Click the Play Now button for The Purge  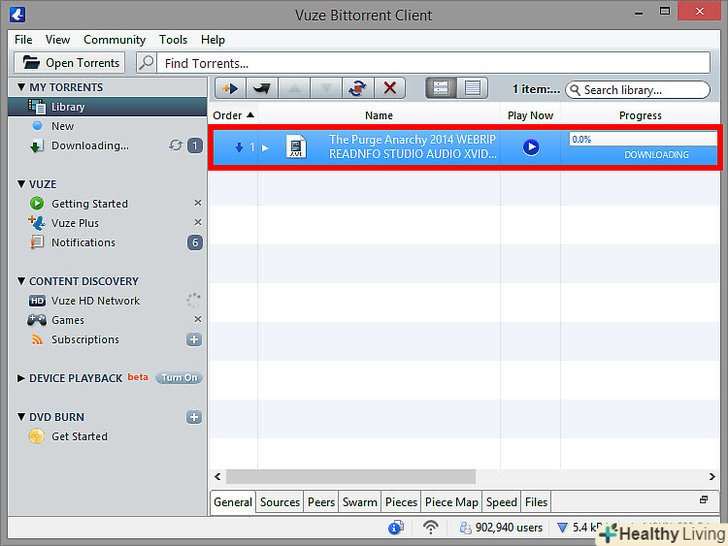[x=531, y=147]
